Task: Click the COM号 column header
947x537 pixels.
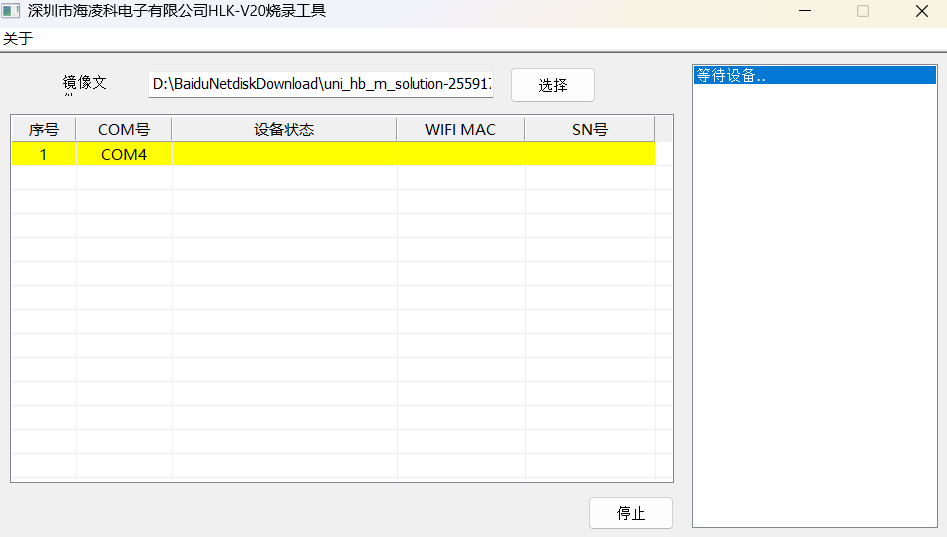Action: tap(124, 130)
